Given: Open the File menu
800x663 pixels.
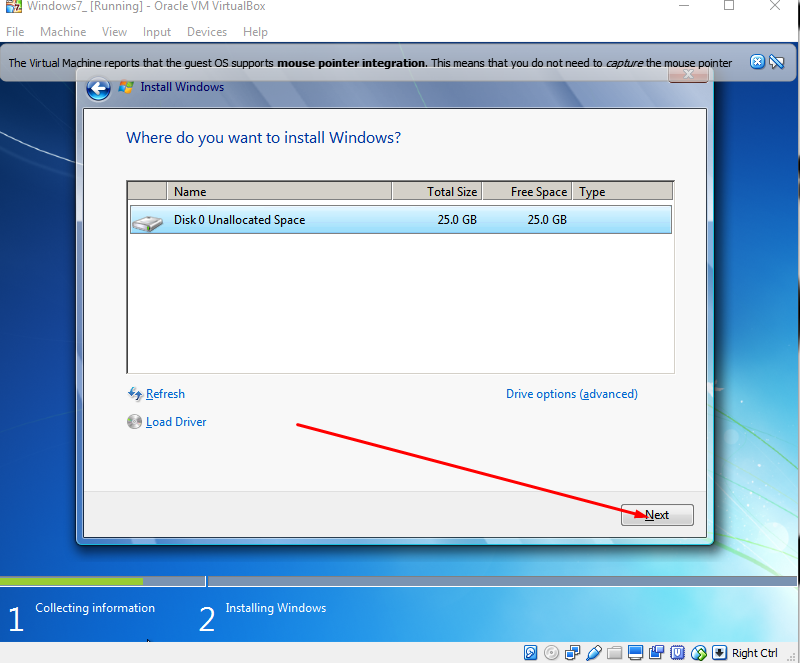Looking at the screenshot, I should click(15, 32).
